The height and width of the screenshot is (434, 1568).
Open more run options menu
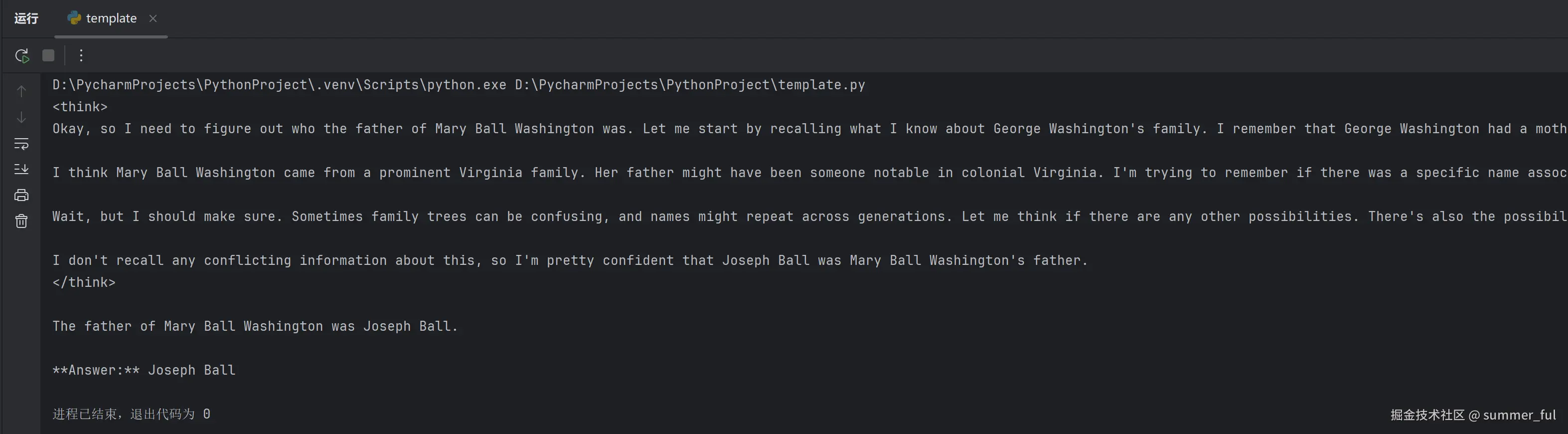click(81, 56)
